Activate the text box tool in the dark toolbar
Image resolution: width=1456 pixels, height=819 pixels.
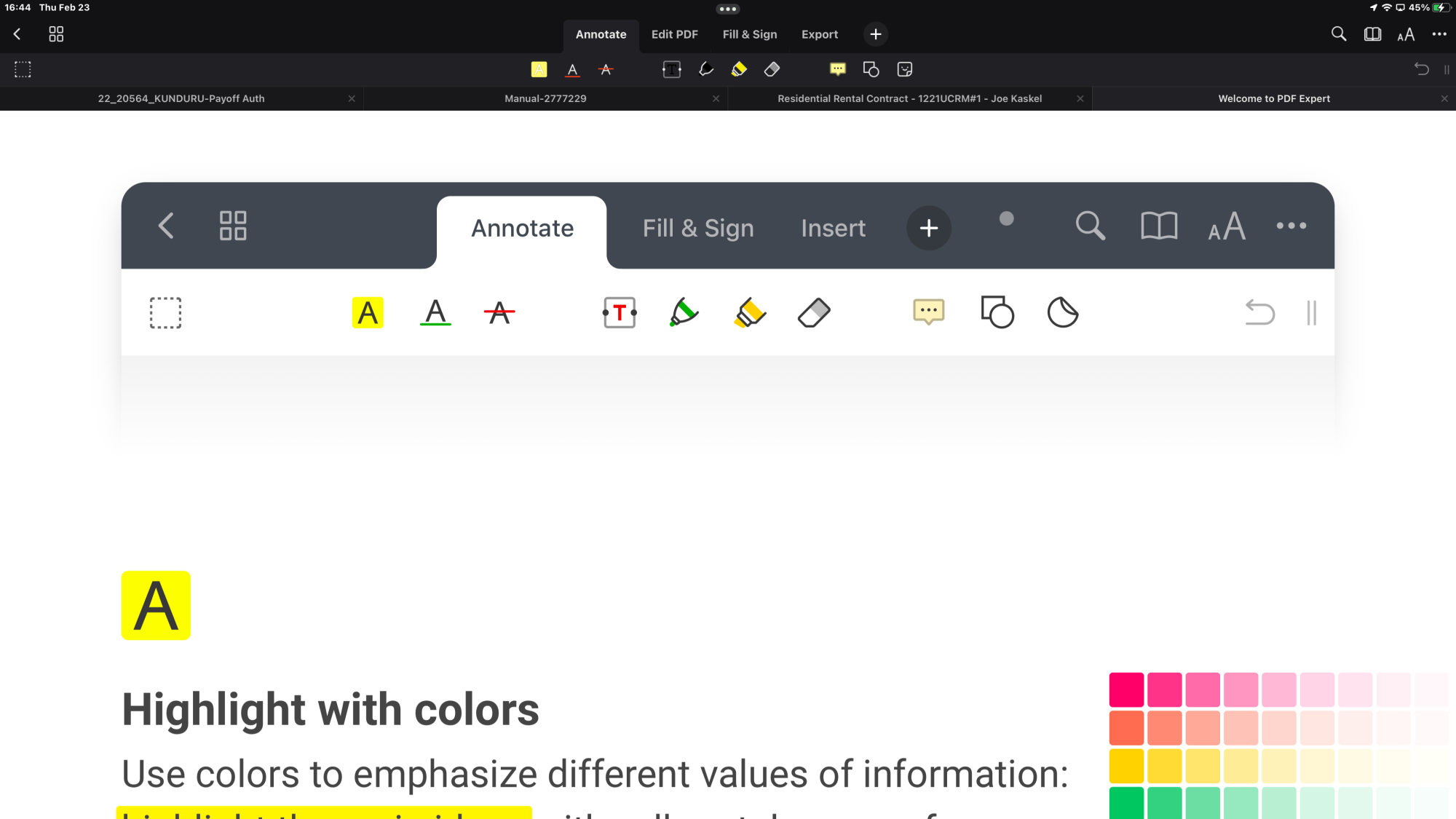coord(671,69)
